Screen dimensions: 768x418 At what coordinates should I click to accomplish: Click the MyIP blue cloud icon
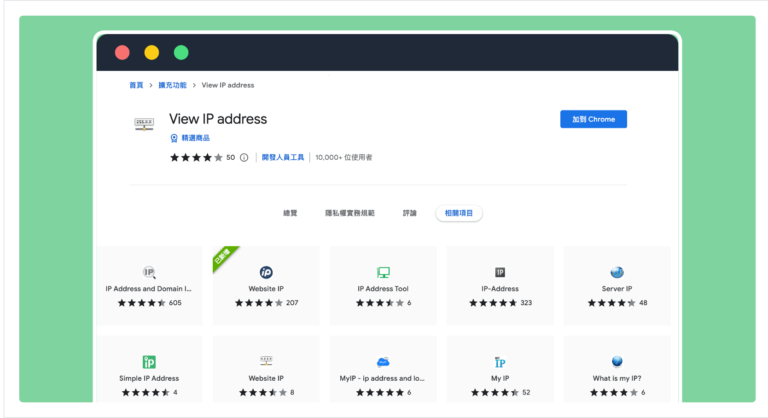coord(383,362)
